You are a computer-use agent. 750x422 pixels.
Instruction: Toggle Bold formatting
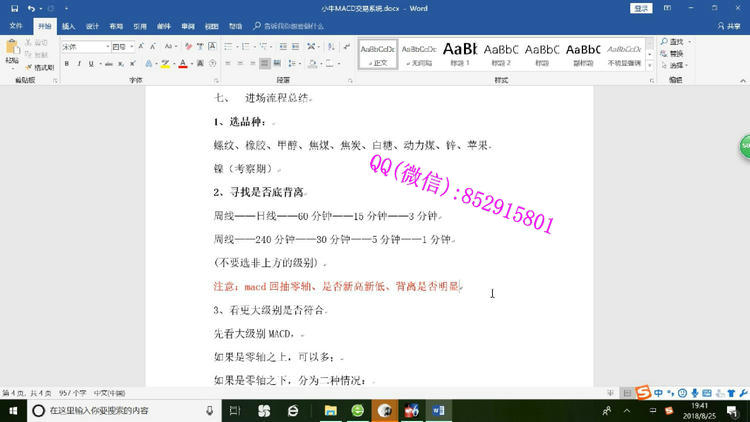(66, 64)
